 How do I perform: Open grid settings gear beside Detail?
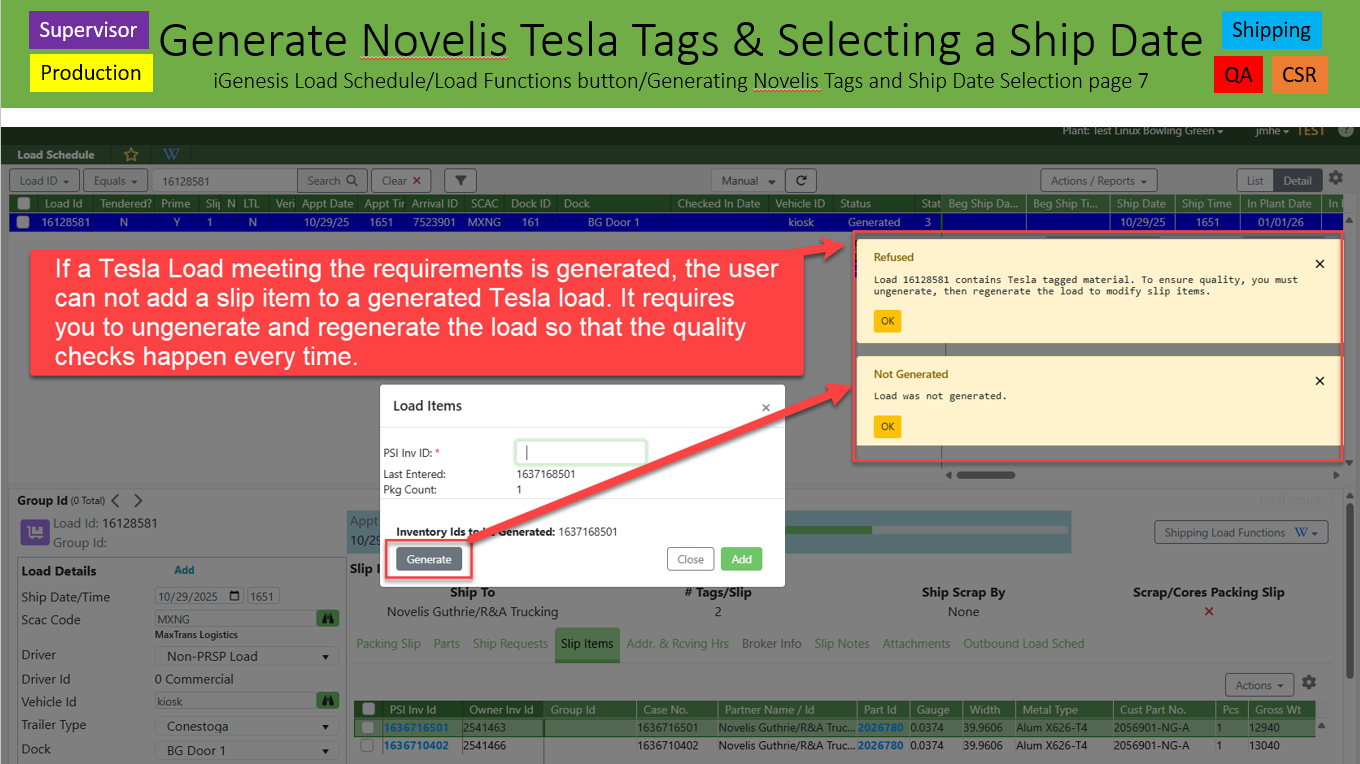[x=1336, y=179]
